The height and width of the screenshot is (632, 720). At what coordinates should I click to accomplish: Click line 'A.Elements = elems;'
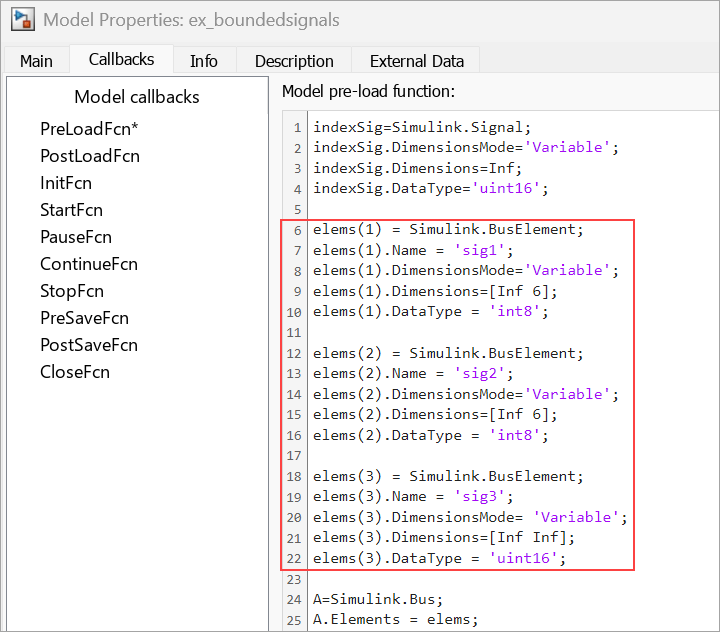(x=395, y=620)
